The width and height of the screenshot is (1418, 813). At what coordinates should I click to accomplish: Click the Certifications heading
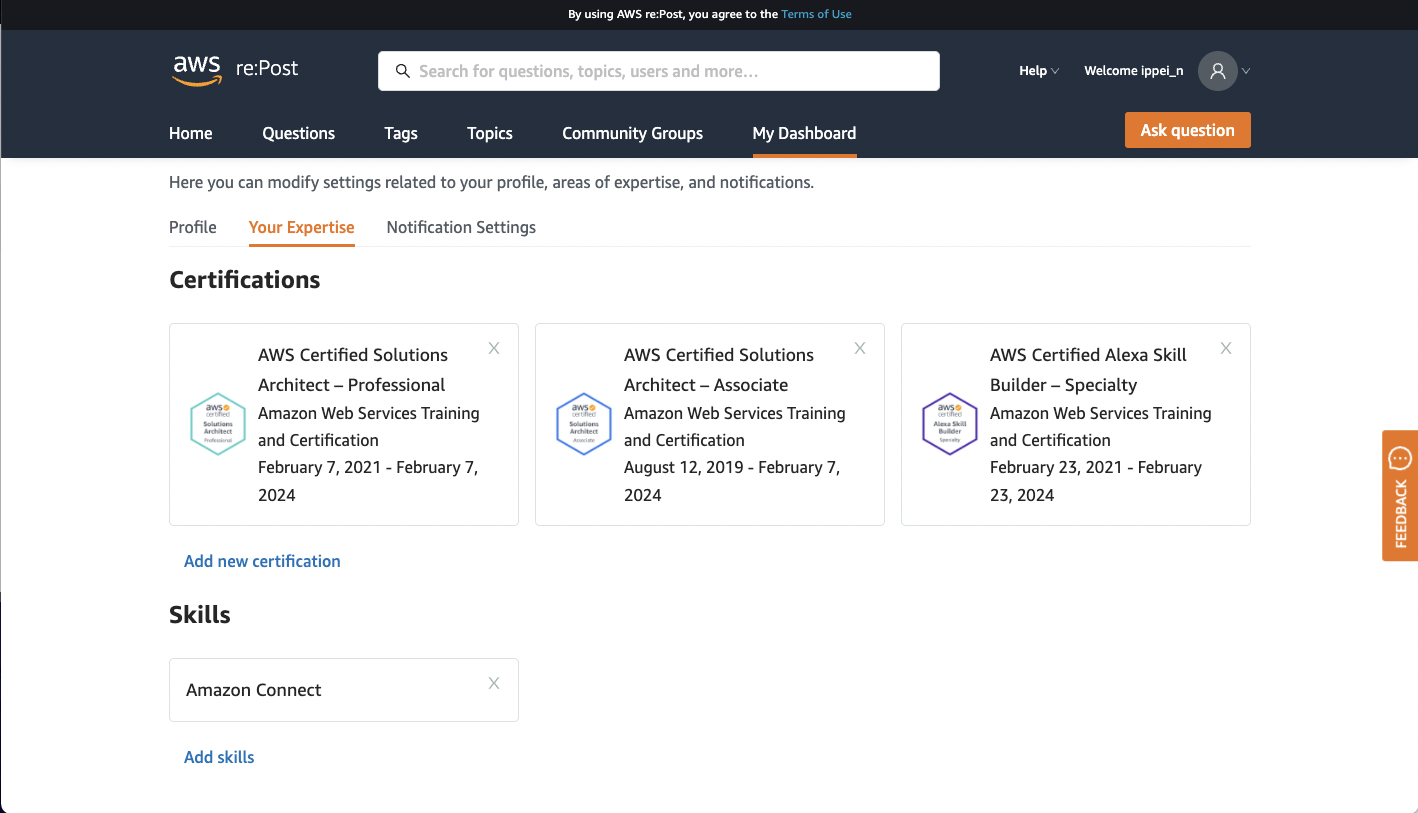tap(245, 280)
